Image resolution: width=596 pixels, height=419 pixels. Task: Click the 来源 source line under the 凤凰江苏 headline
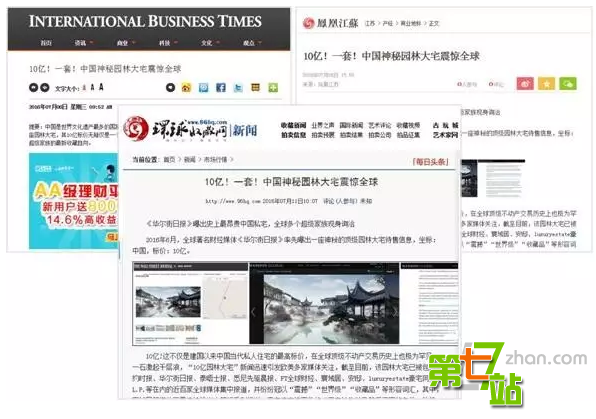click(x=320, y=84)
